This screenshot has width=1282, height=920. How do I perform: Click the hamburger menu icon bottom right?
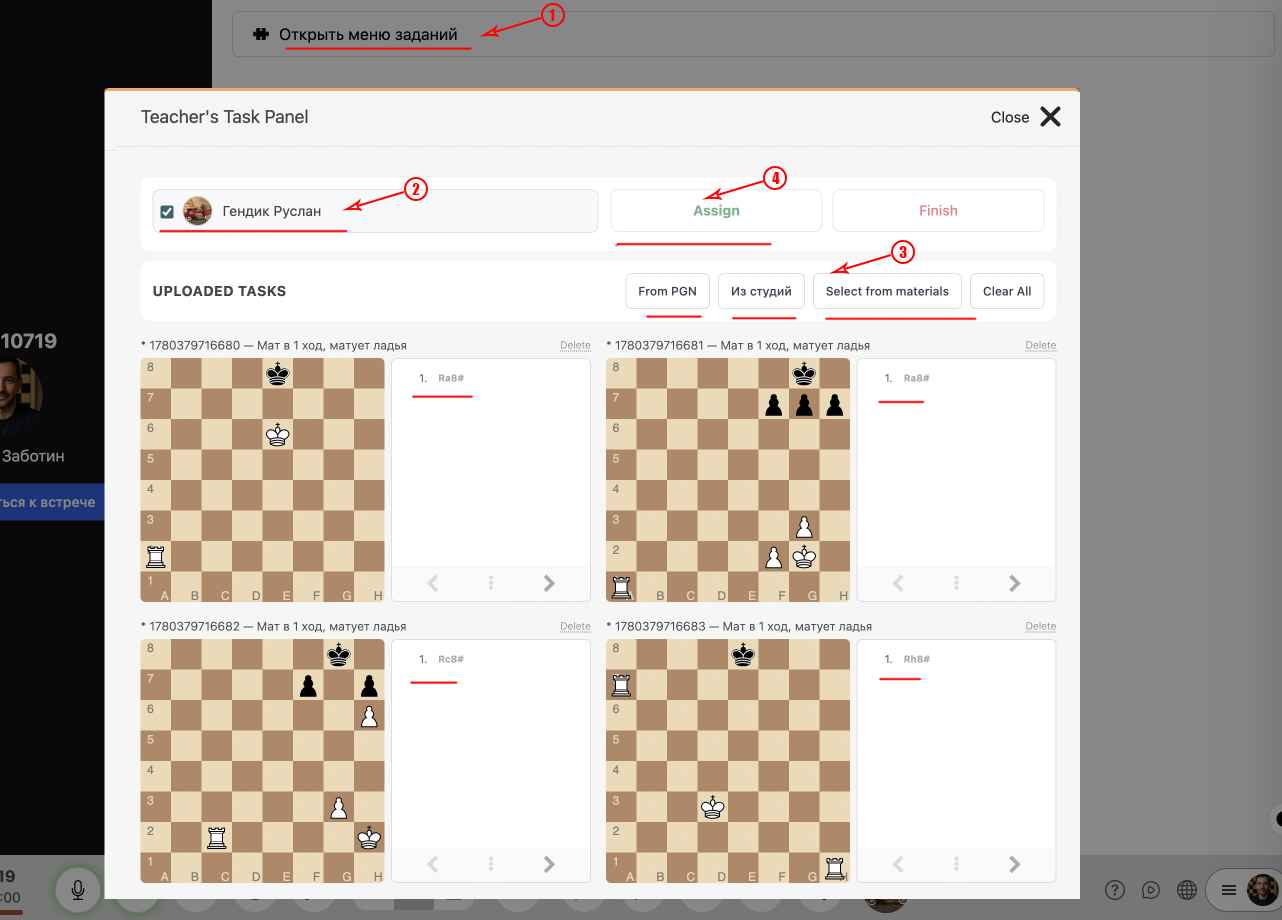(x=1229, y=890)
